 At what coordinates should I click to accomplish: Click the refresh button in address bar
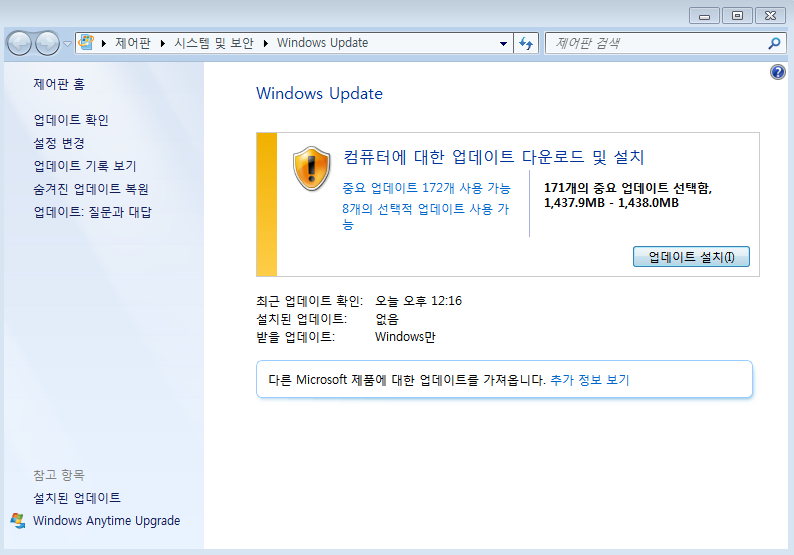tap(526, 43)
